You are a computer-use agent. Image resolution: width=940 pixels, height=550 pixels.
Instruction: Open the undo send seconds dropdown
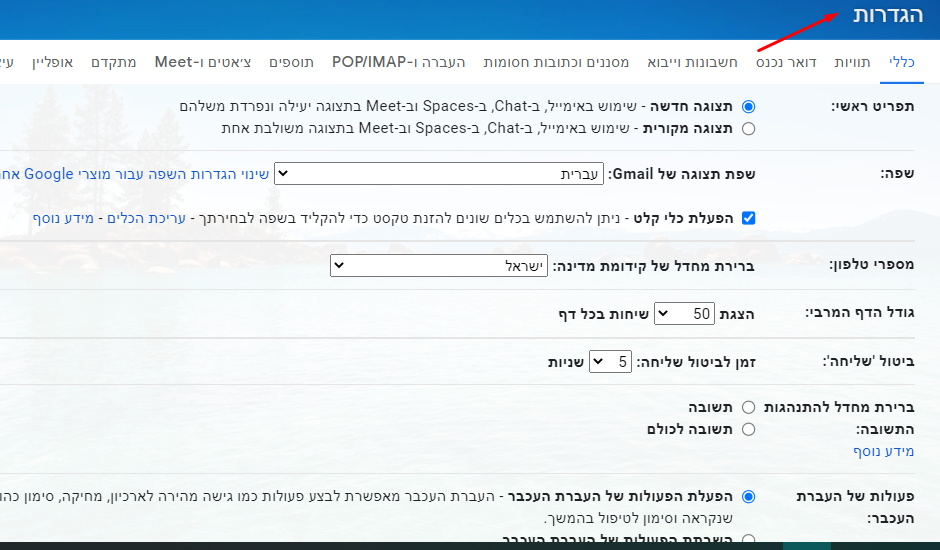pos(610,361)
